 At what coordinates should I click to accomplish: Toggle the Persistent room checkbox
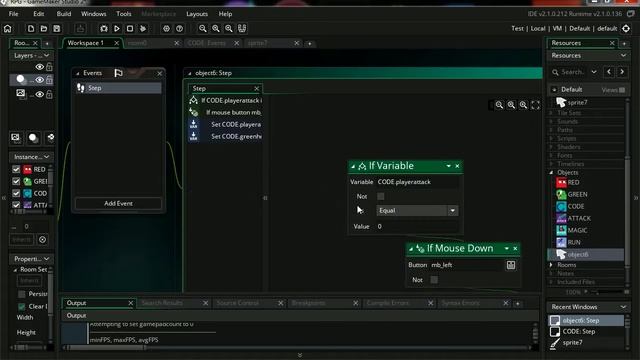pyautogui.click(x=22, y=294)
